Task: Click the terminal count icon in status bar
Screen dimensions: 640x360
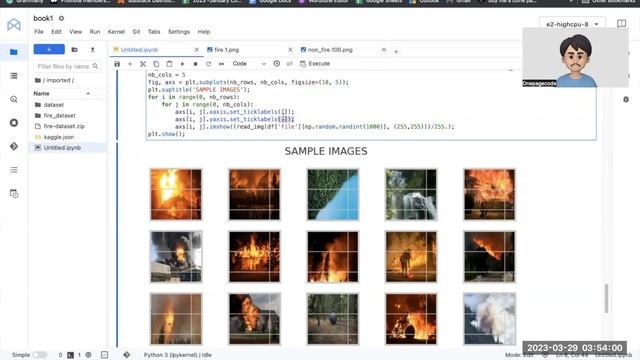Action: click(70, 355)
